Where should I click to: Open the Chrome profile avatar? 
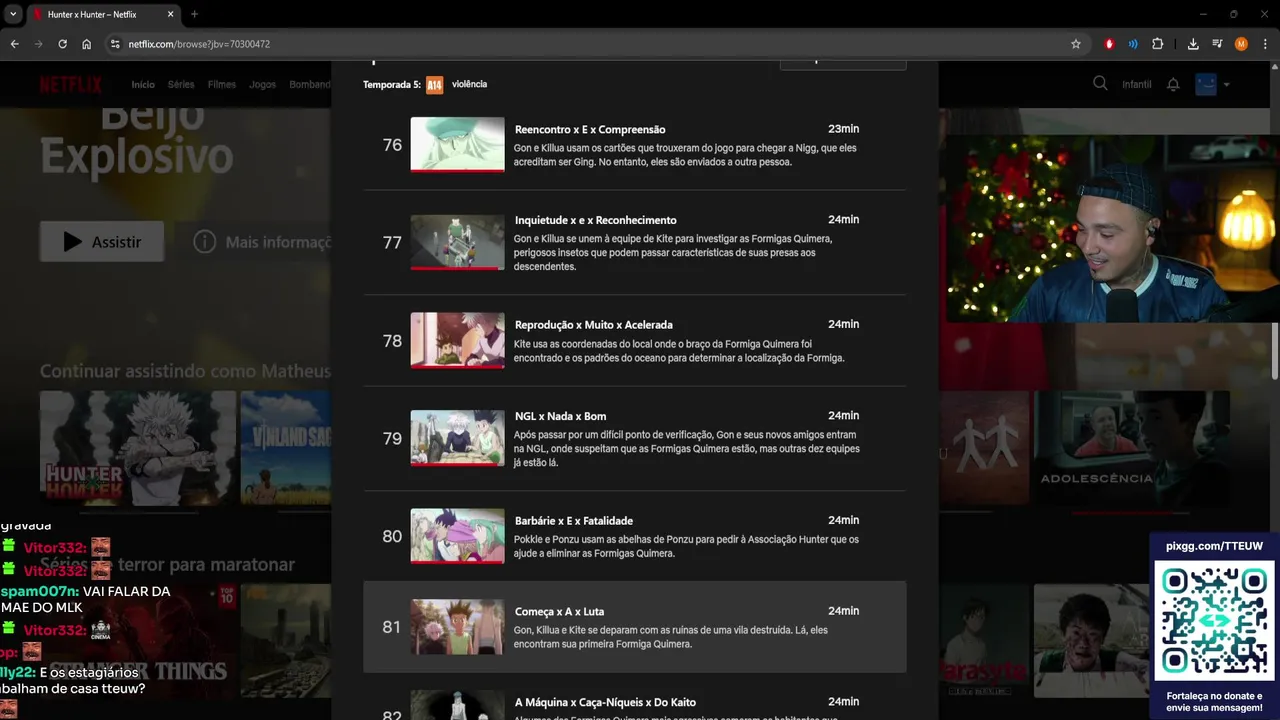[x=1241, y=44]
